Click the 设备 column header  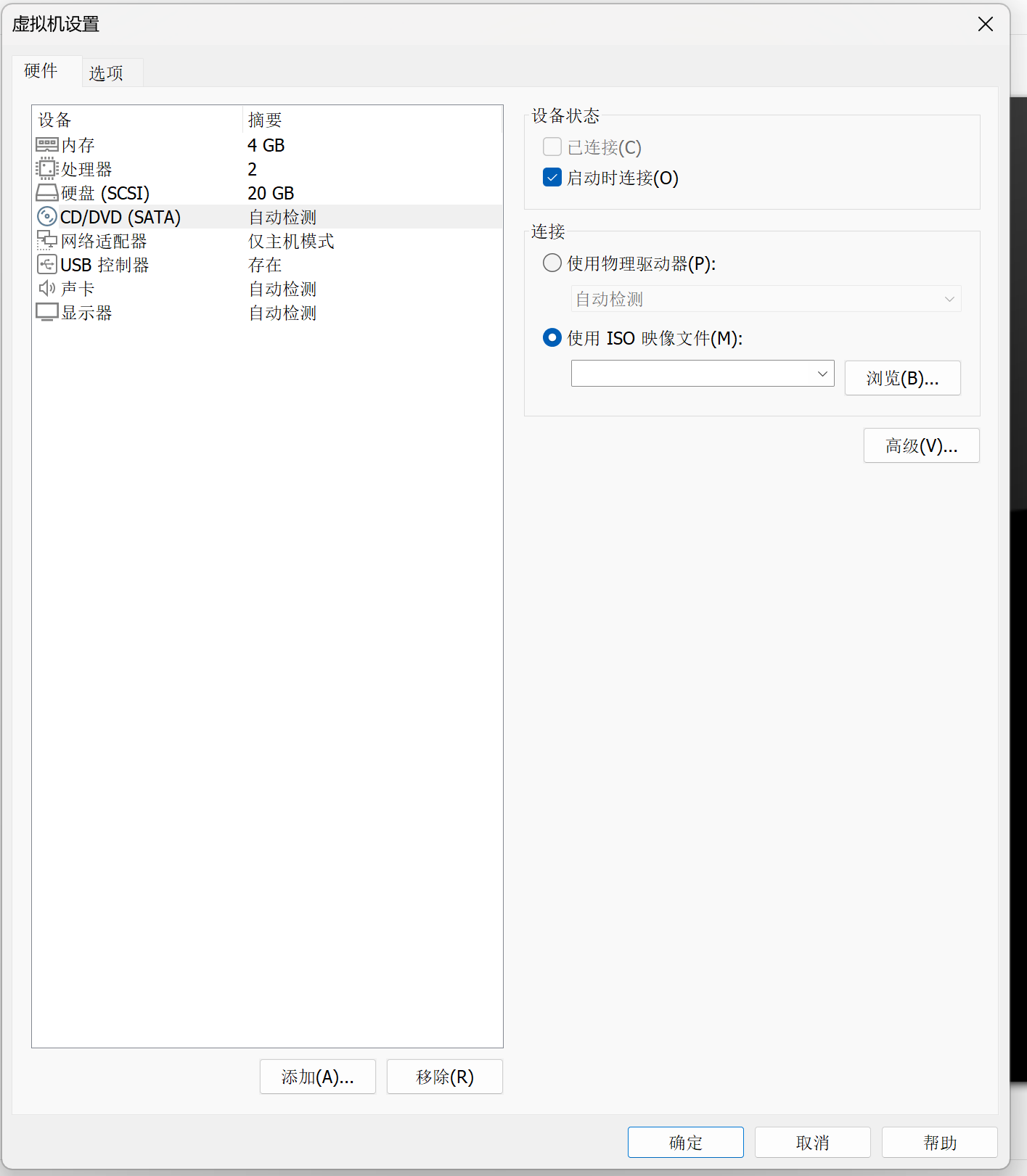(x=137, y=120)
